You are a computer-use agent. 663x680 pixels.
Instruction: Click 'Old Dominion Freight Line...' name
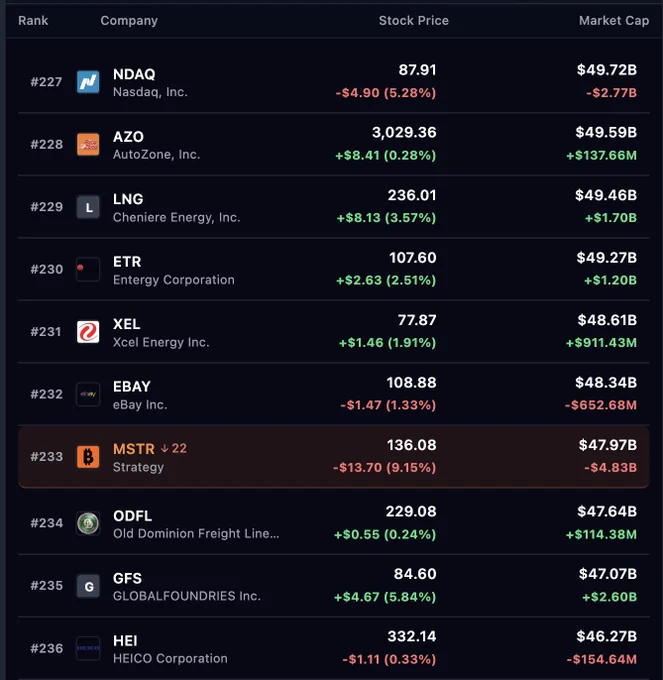tap(196, 533)
